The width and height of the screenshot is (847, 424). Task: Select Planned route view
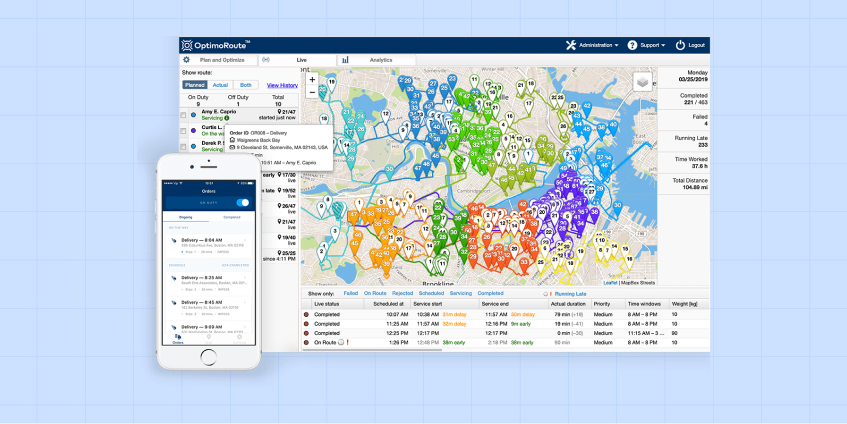(194, 85)
